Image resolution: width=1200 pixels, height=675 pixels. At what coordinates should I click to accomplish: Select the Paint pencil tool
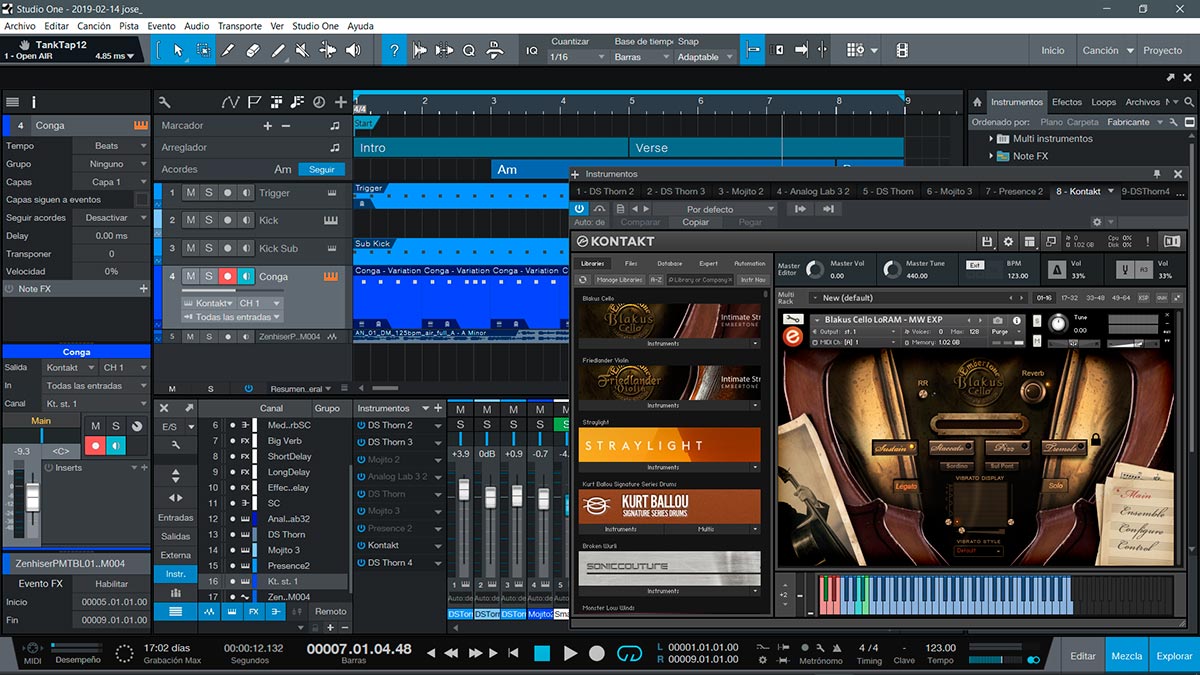(278, 50)
